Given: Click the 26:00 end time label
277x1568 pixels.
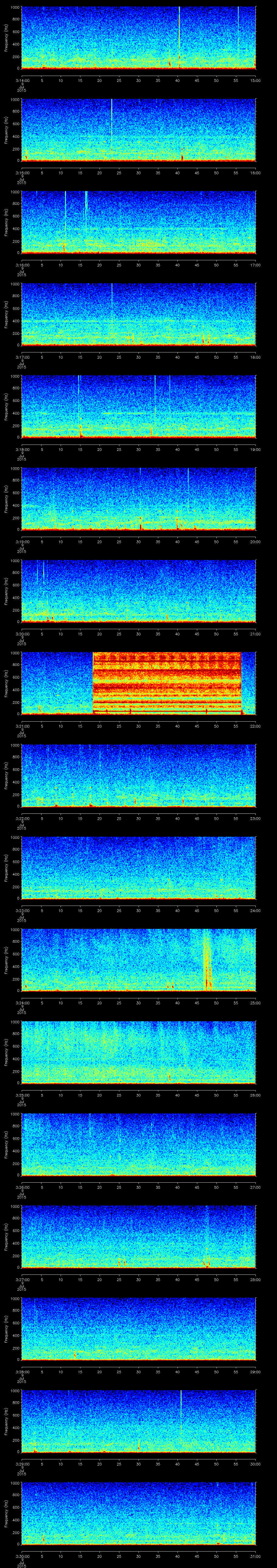Looking at the screenshot, I should coord(255,1095).
